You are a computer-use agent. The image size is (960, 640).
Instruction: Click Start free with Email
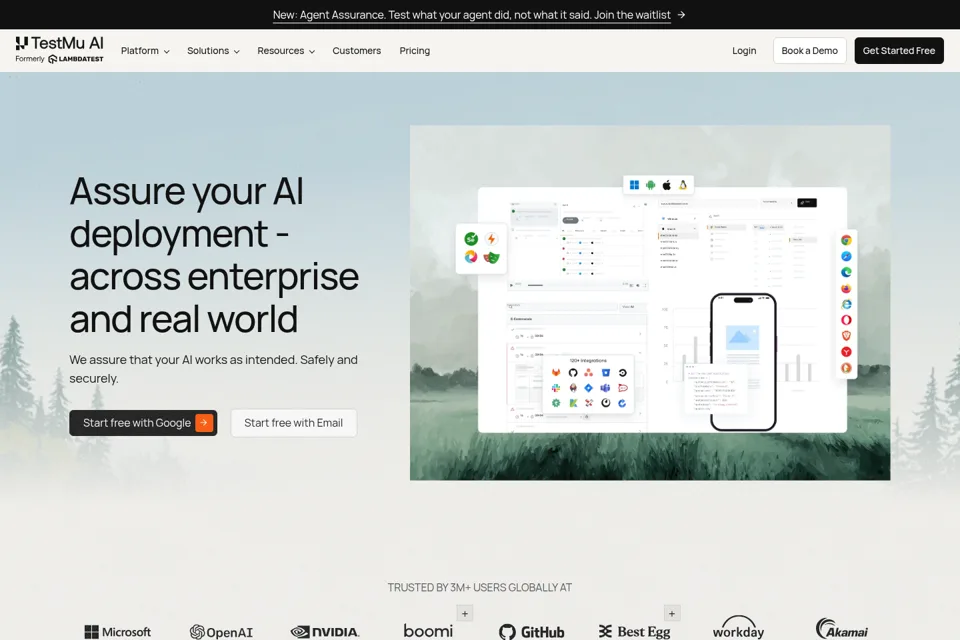(293, 423)
